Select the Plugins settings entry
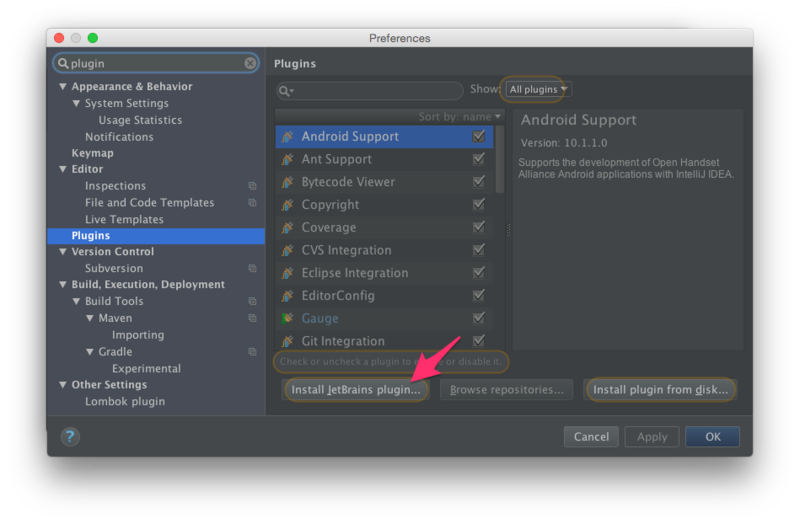The width and height of the screenshot is (800, 524). point(156,236)
